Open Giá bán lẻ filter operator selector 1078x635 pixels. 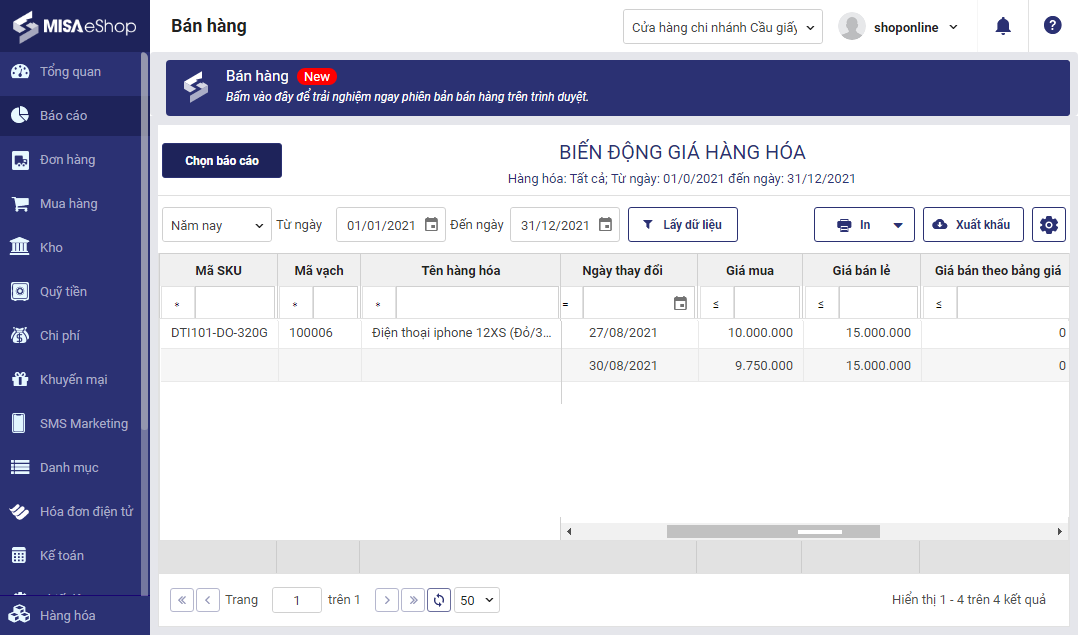[821, 303]
